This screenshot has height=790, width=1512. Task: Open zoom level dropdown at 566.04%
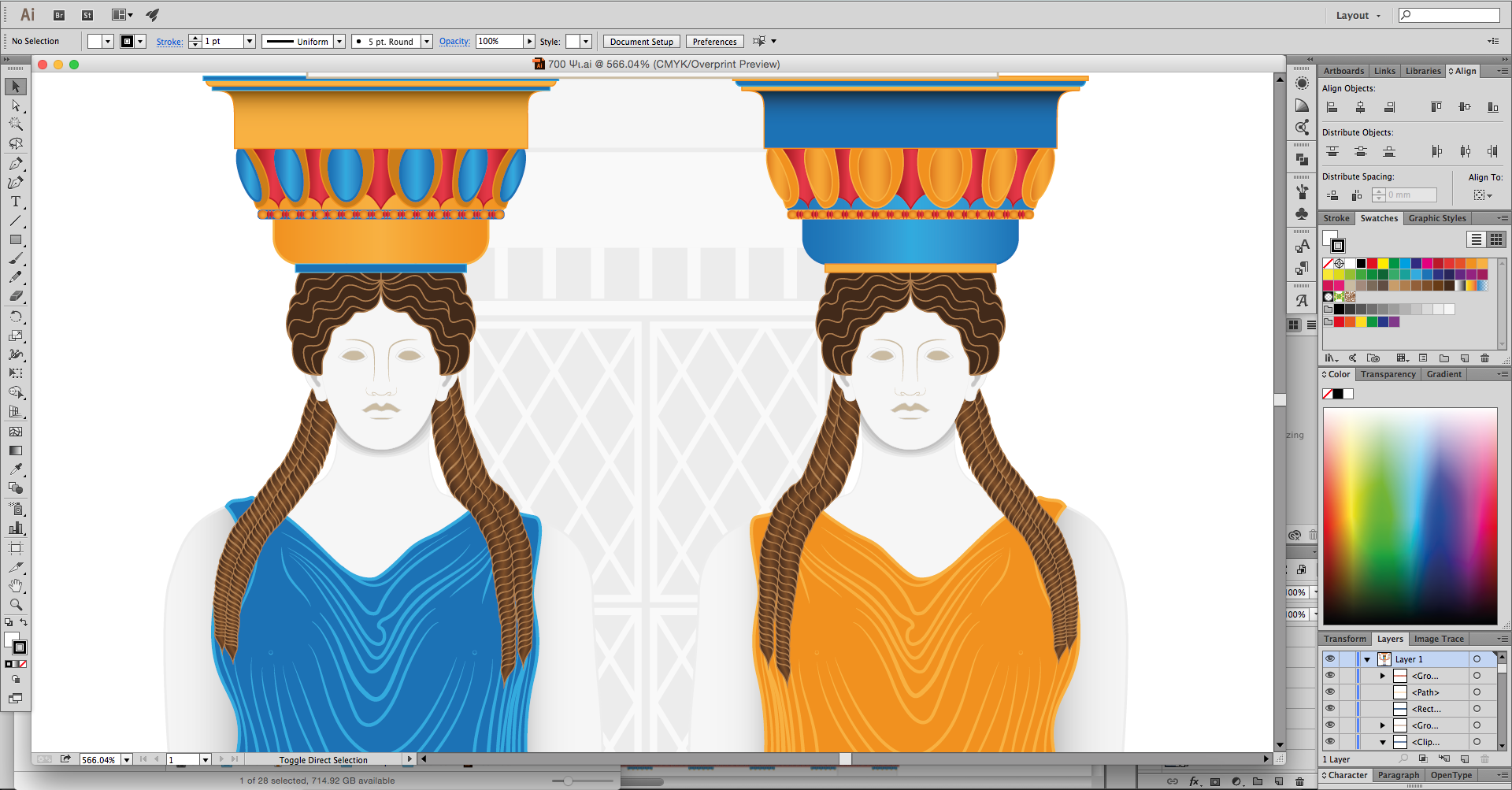(127, 760)
